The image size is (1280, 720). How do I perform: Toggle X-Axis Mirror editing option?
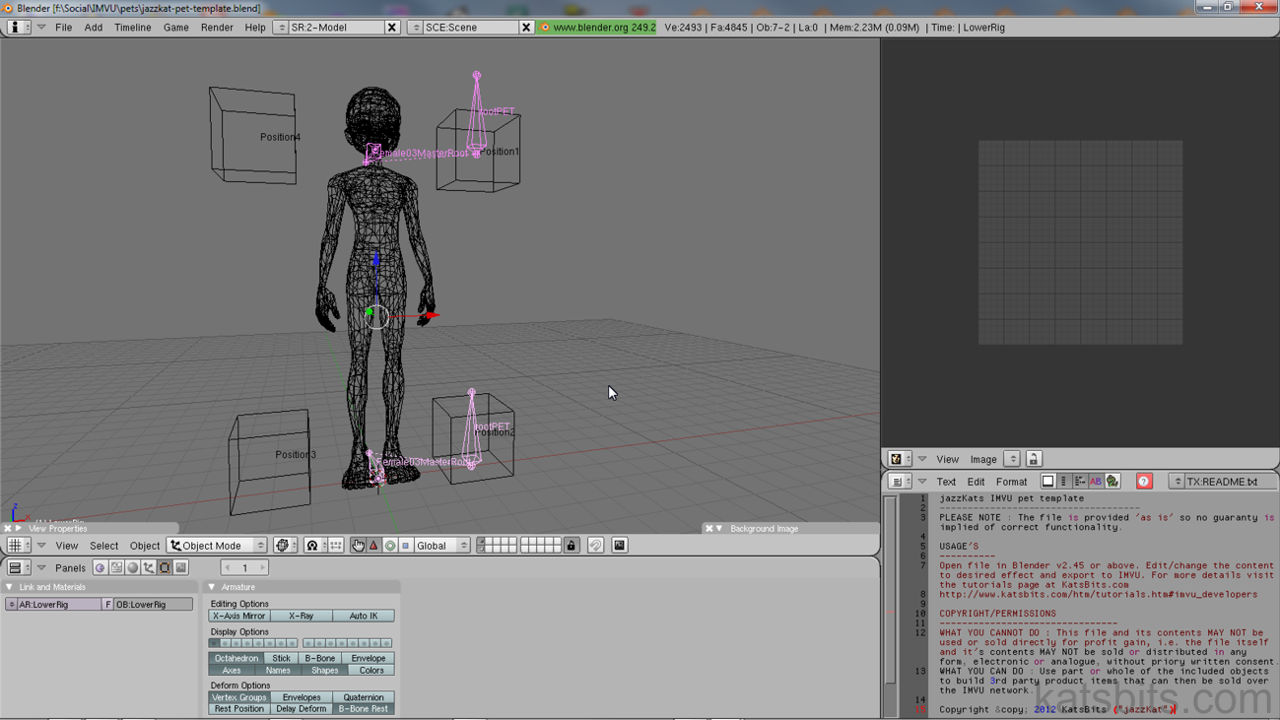[238, 615]
